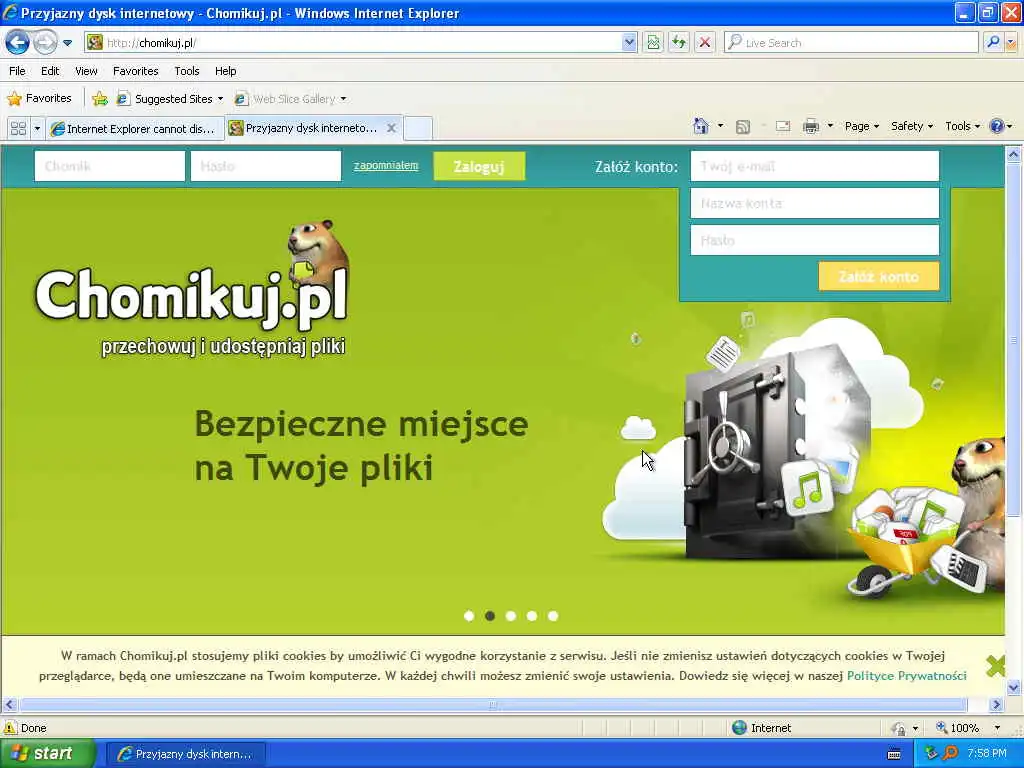The image size is (1024, 768).
Task: Click the blue Help question icon
Action: pos(997,126)
